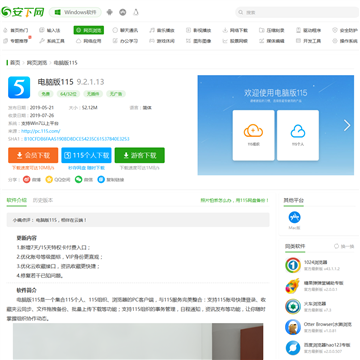Click the 无广告 tag
This screenshot has width=360, height=360.
[x=116, y=94]
